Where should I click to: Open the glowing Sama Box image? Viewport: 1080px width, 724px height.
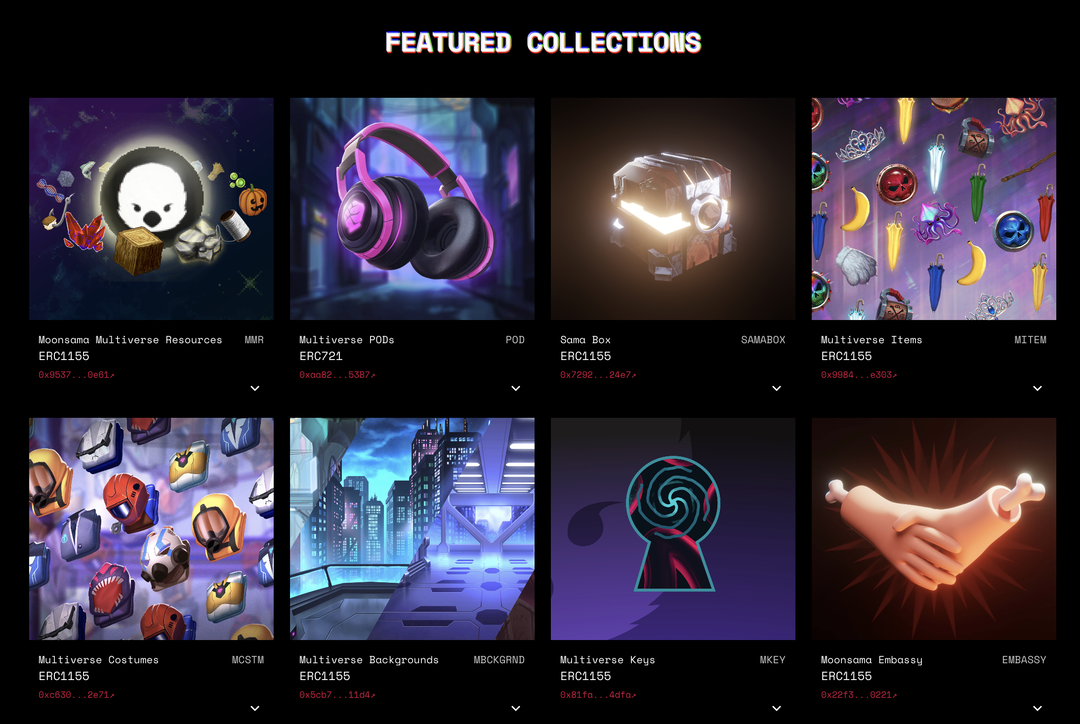click(673, 209)
